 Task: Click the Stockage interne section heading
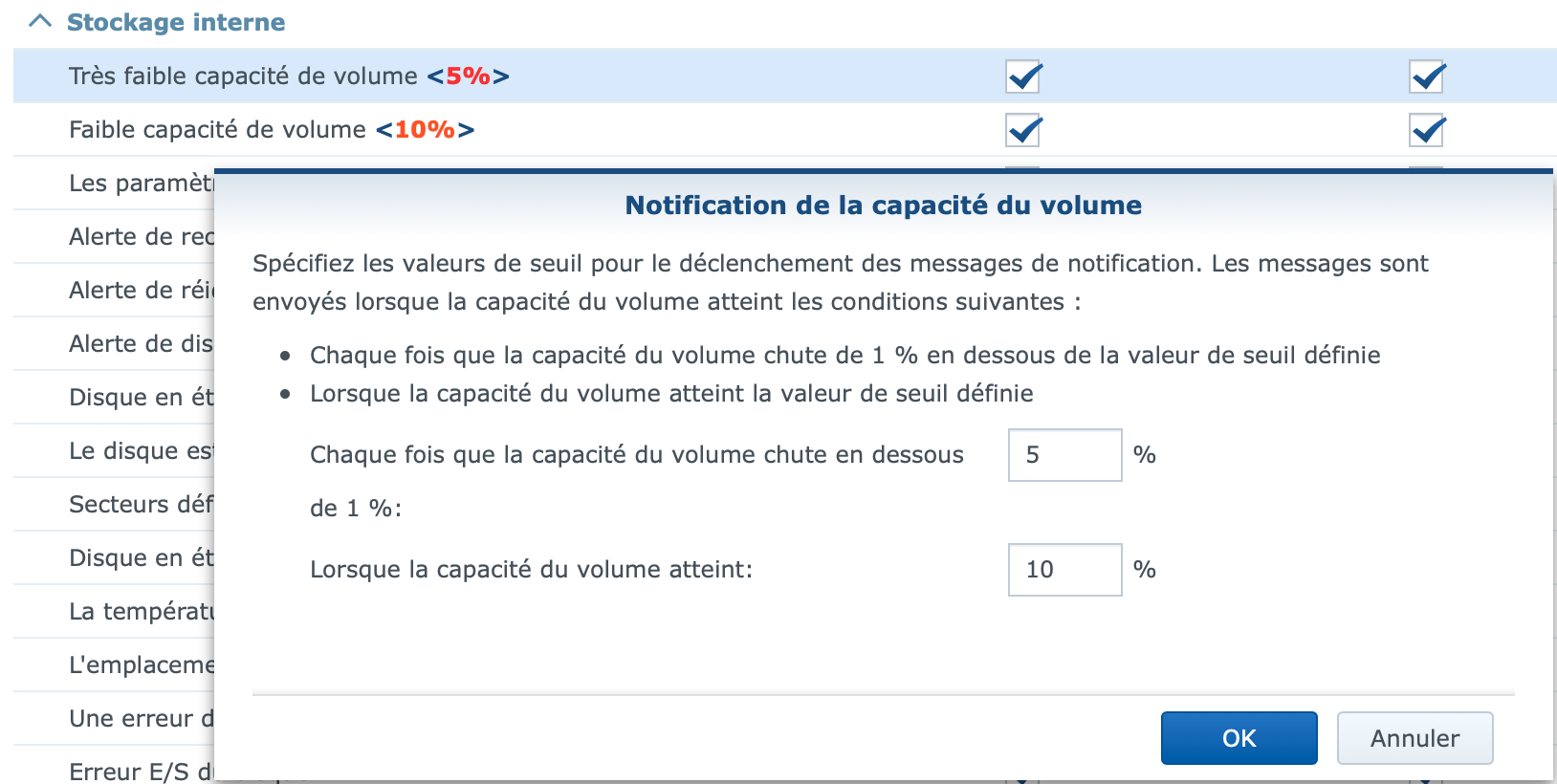tap(176, 22)
